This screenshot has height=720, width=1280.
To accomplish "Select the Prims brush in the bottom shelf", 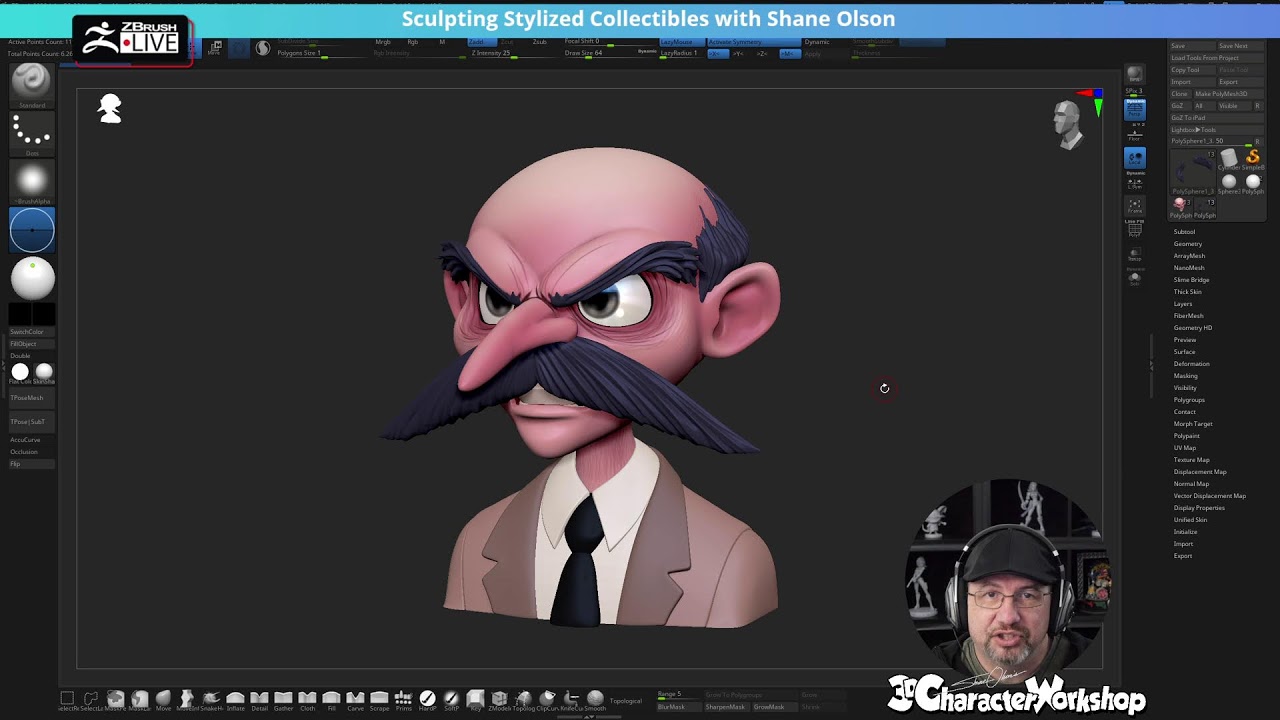I will point(403,700).
